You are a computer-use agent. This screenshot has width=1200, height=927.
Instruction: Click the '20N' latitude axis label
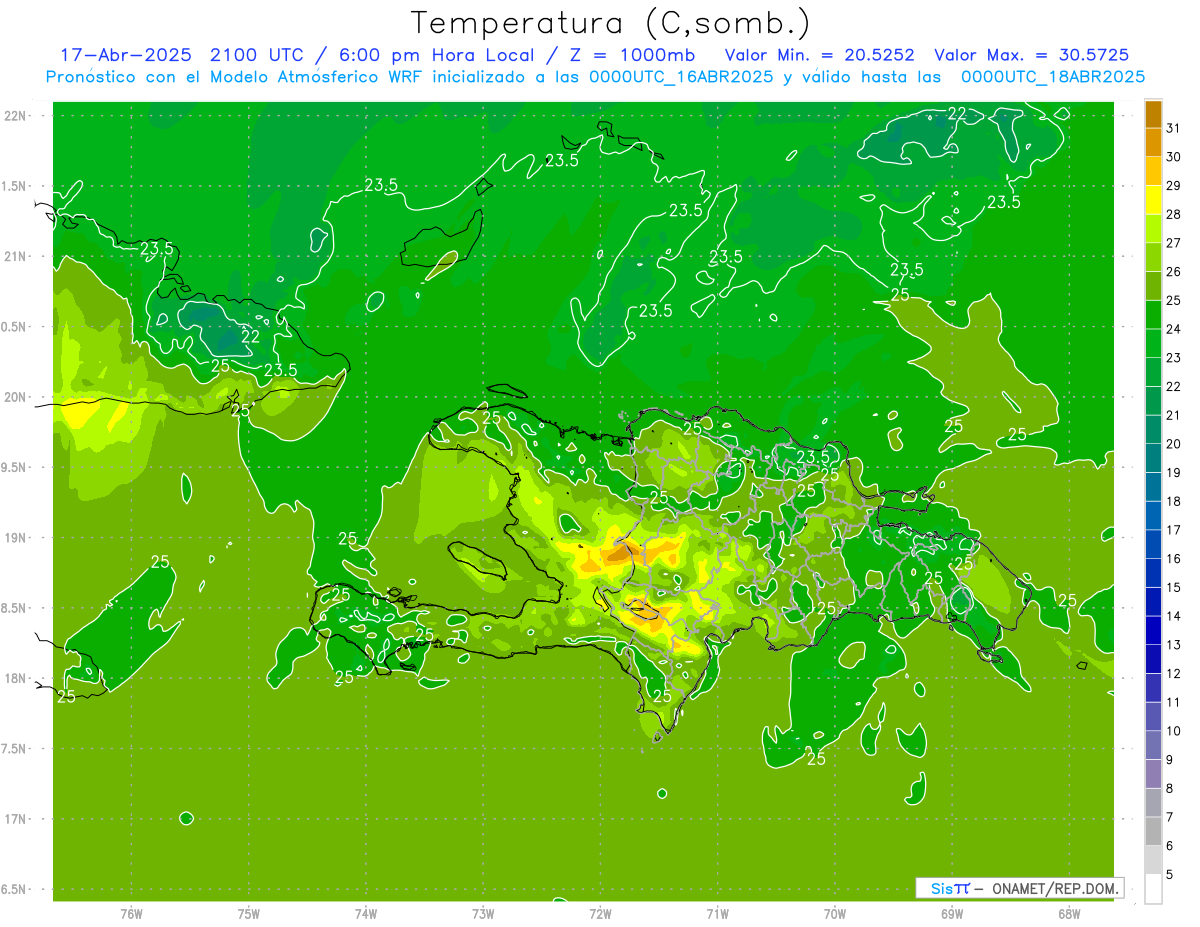16,397
